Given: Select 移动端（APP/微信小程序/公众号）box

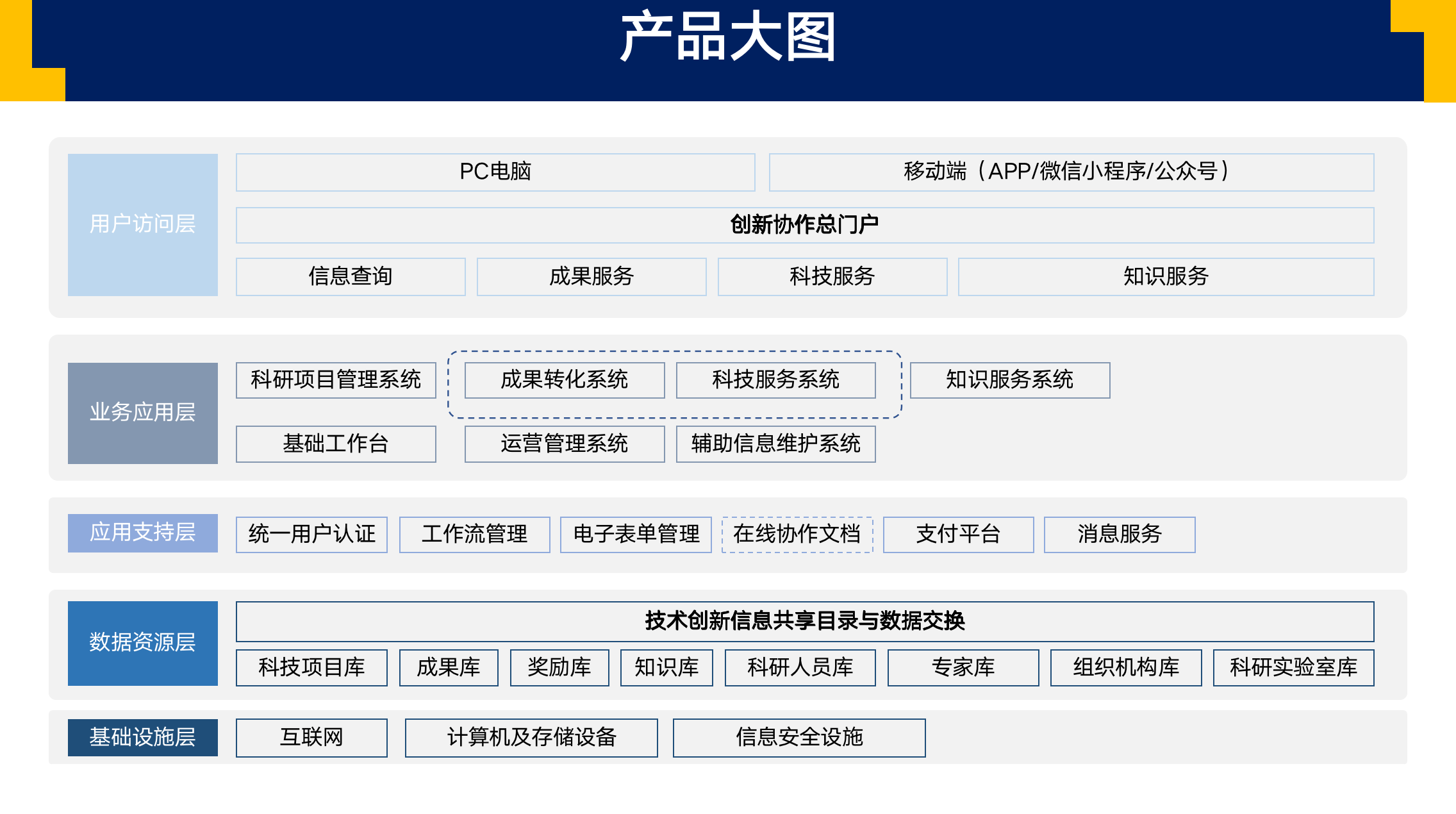Looking at the screenshot, I should coord(1071,172).
